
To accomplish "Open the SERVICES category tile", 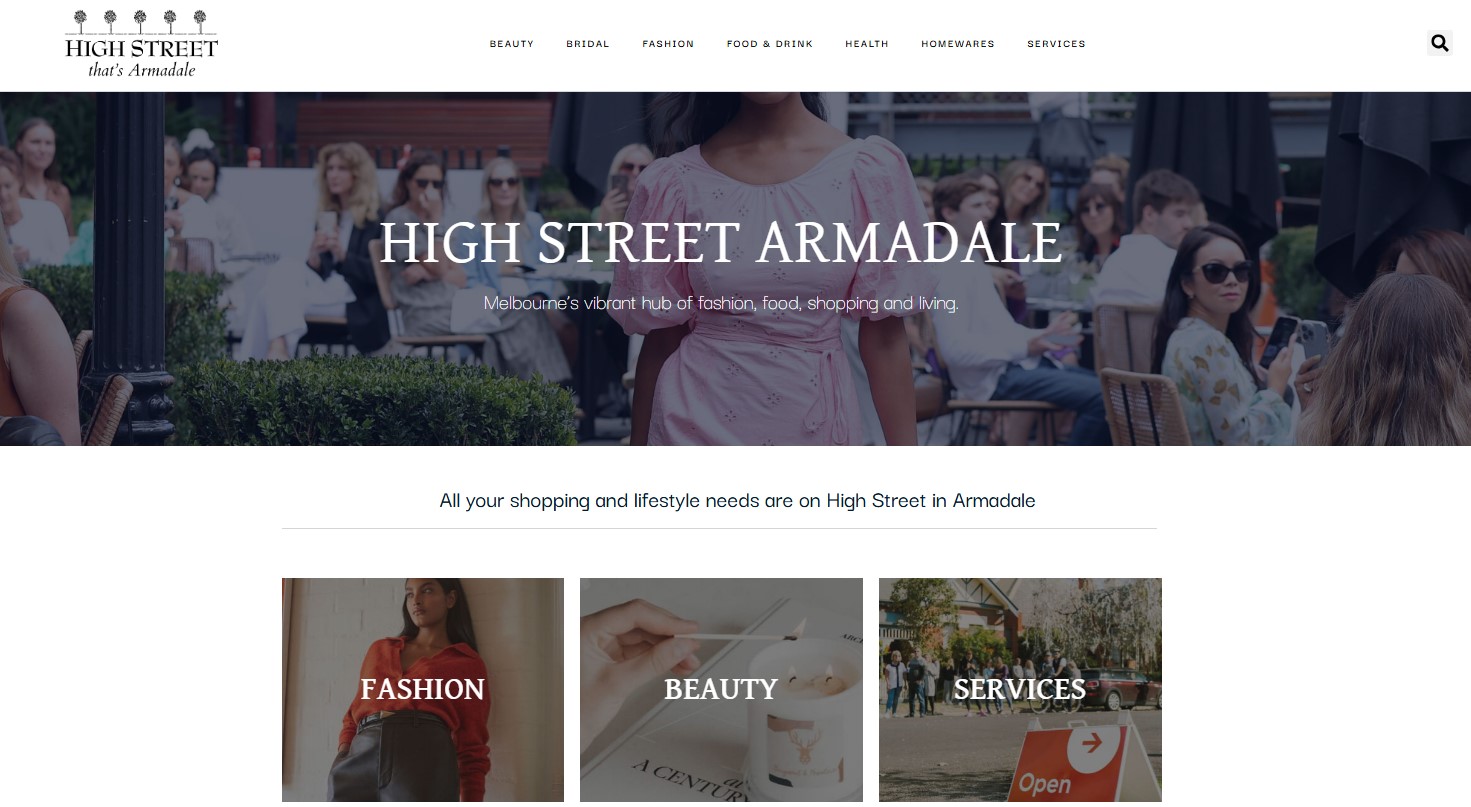I will point(1020,690).
